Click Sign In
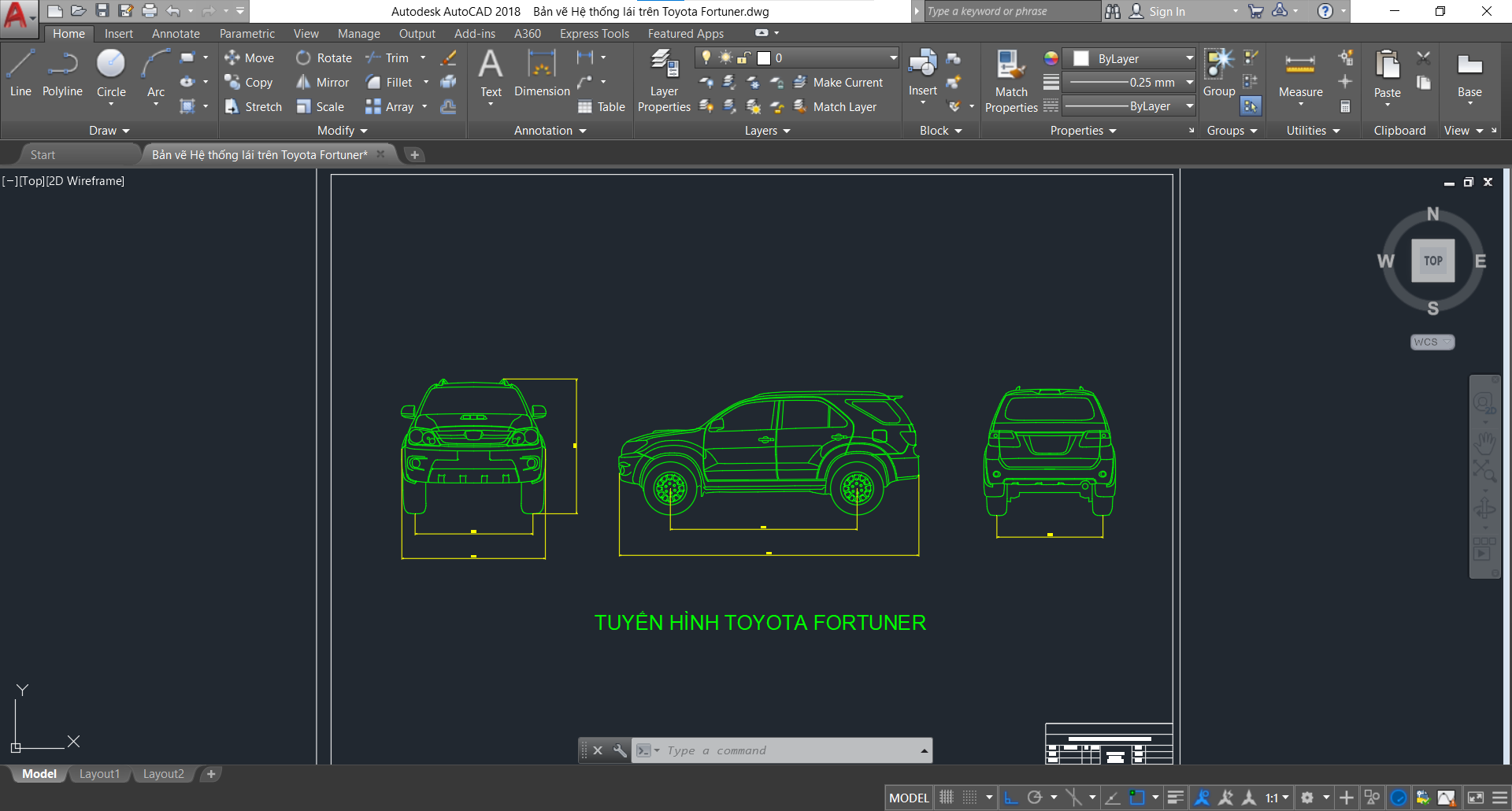The height and width of the screenshot is (811, 1512). click(1158, 11)
